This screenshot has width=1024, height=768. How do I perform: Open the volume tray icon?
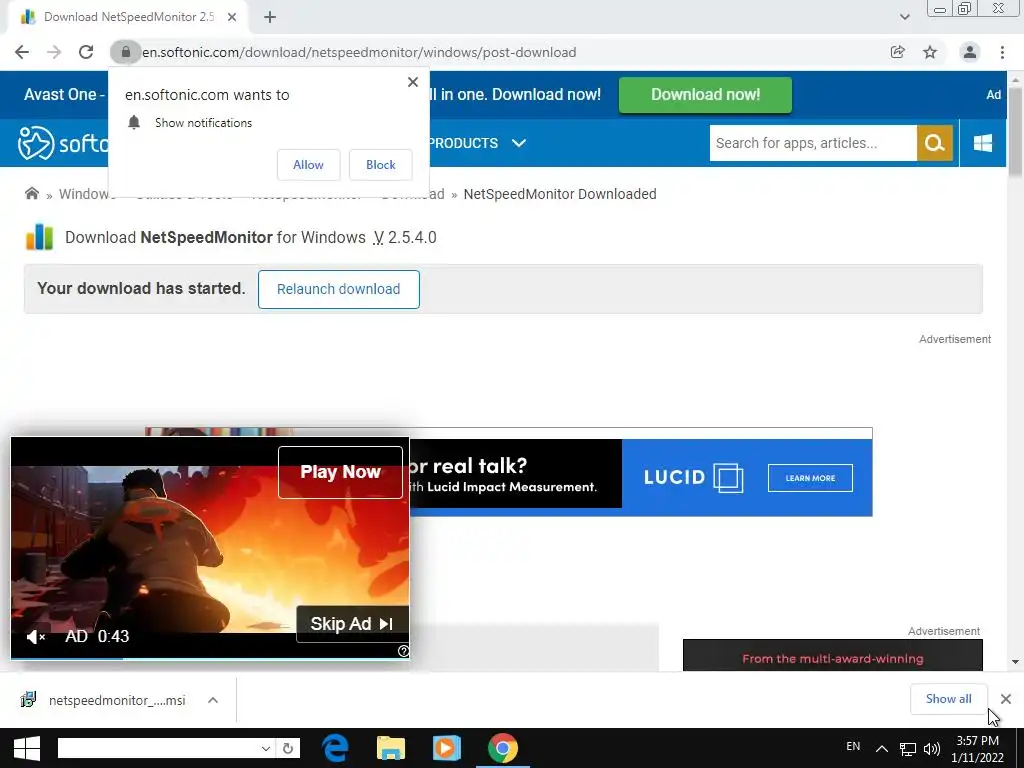click(932, 749)
